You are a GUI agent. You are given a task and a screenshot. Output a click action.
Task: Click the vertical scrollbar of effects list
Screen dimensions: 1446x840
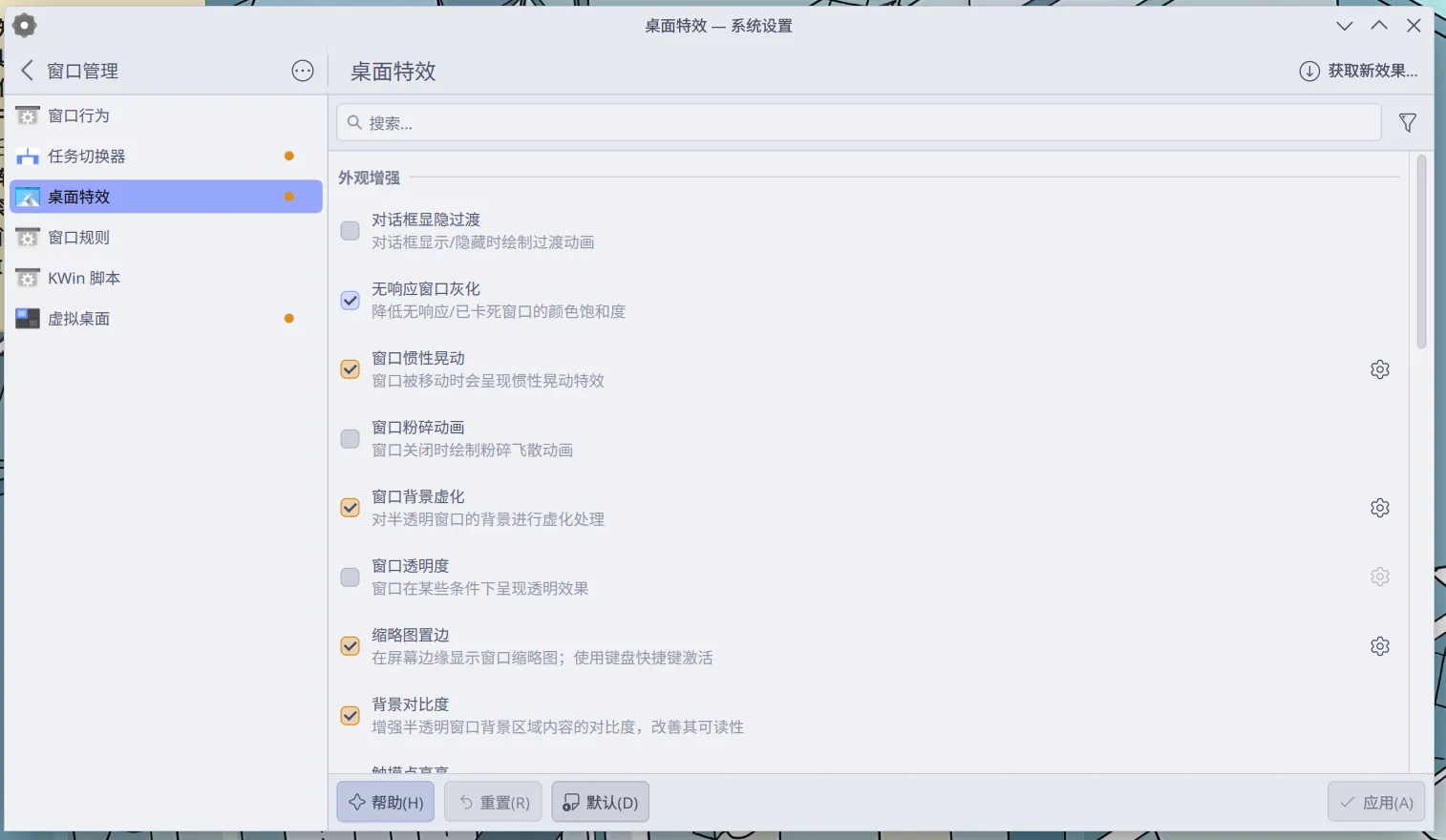pyautogui.click(x=1421, y=253)
